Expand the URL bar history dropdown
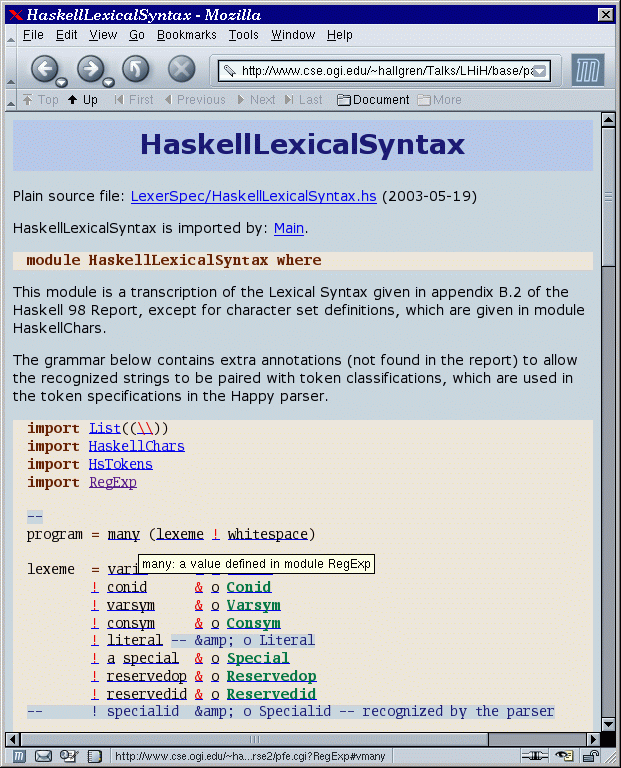The image size is (621, 768). click(x=540, y=71)
